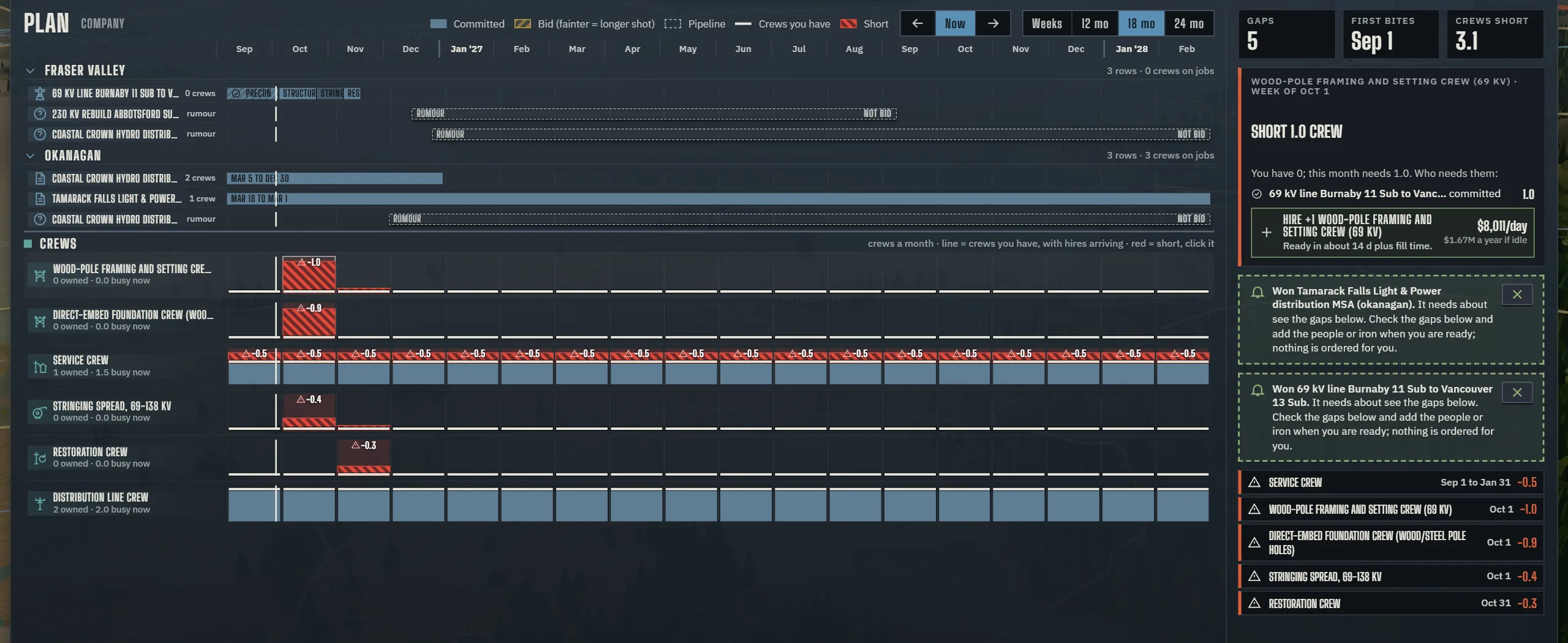This screenshot has height=643, width=1568.
Task: Toggle the Crews section square
Action: tap(28, 244)
